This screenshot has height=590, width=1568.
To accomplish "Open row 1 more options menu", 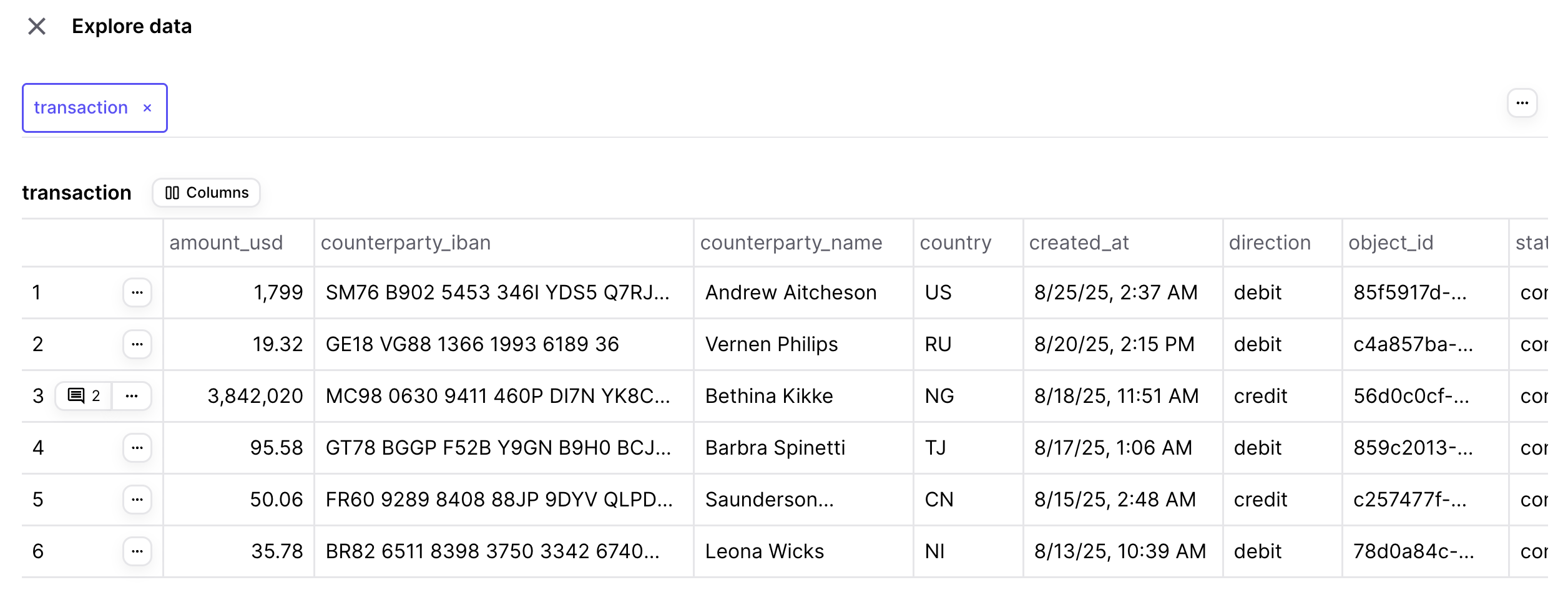I will click(137, 293).
